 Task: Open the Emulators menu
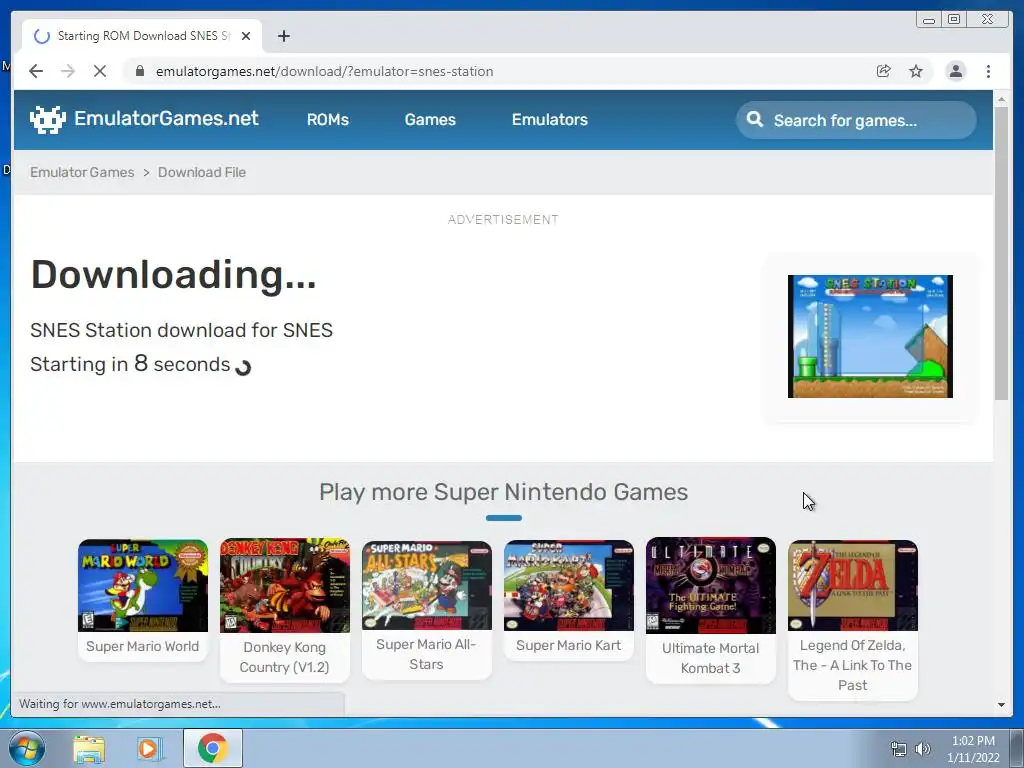point(550,120)
